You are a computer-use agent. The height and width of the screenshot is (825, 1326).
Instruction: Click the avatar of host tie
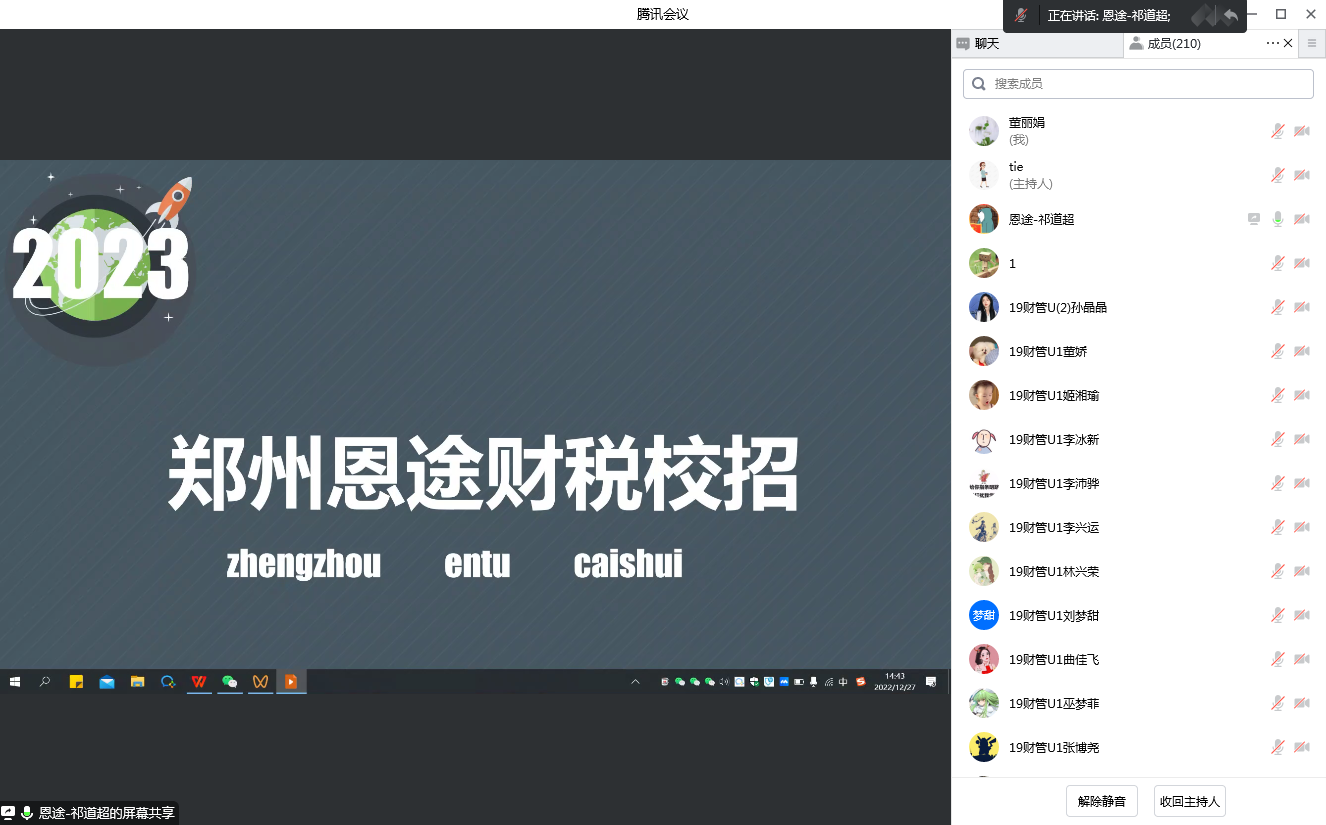pos(984,175)
